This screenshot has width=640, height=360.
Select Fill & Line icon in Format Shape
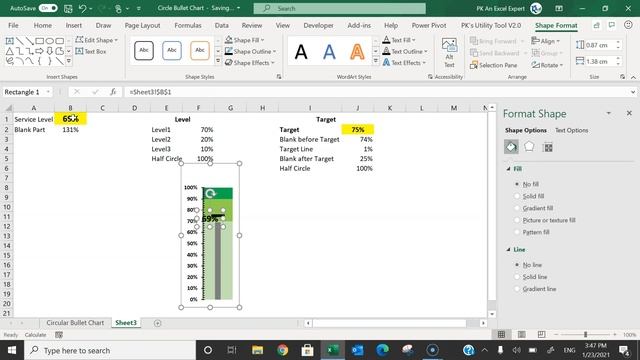(x=511, y=147)
